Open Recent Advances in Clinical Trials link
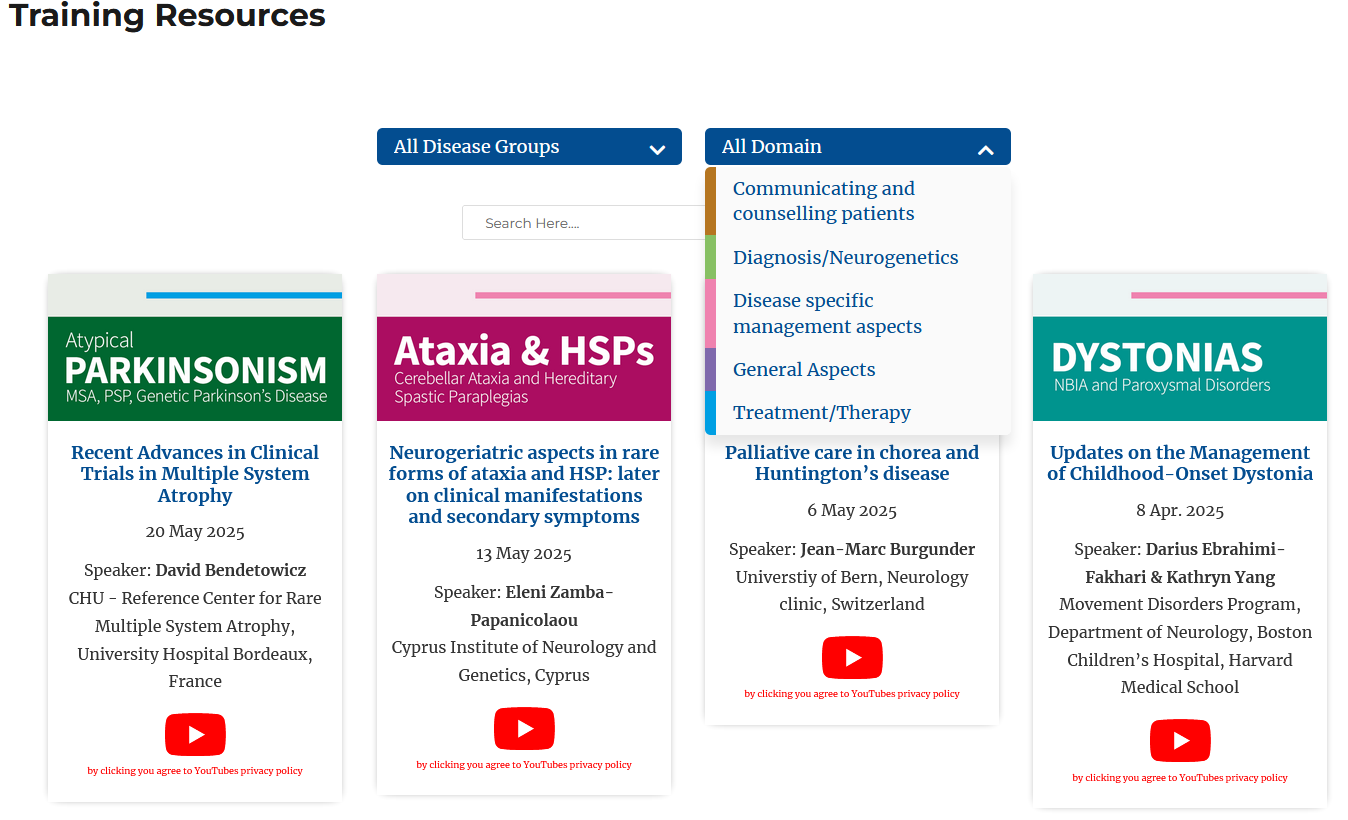The width and height of the screenshot is (1348, 820). coord(195,474)
